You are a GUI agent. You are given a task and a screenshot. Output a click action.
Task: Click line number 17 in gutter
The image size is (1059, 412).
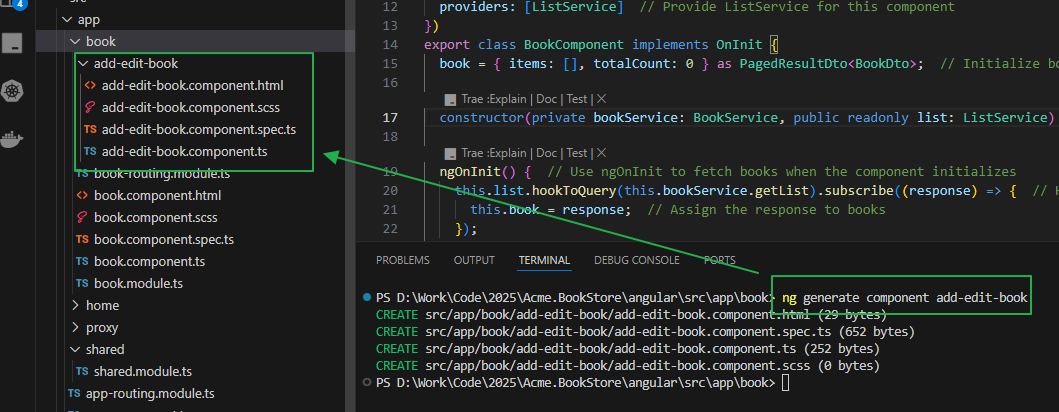tap(390, 118)
